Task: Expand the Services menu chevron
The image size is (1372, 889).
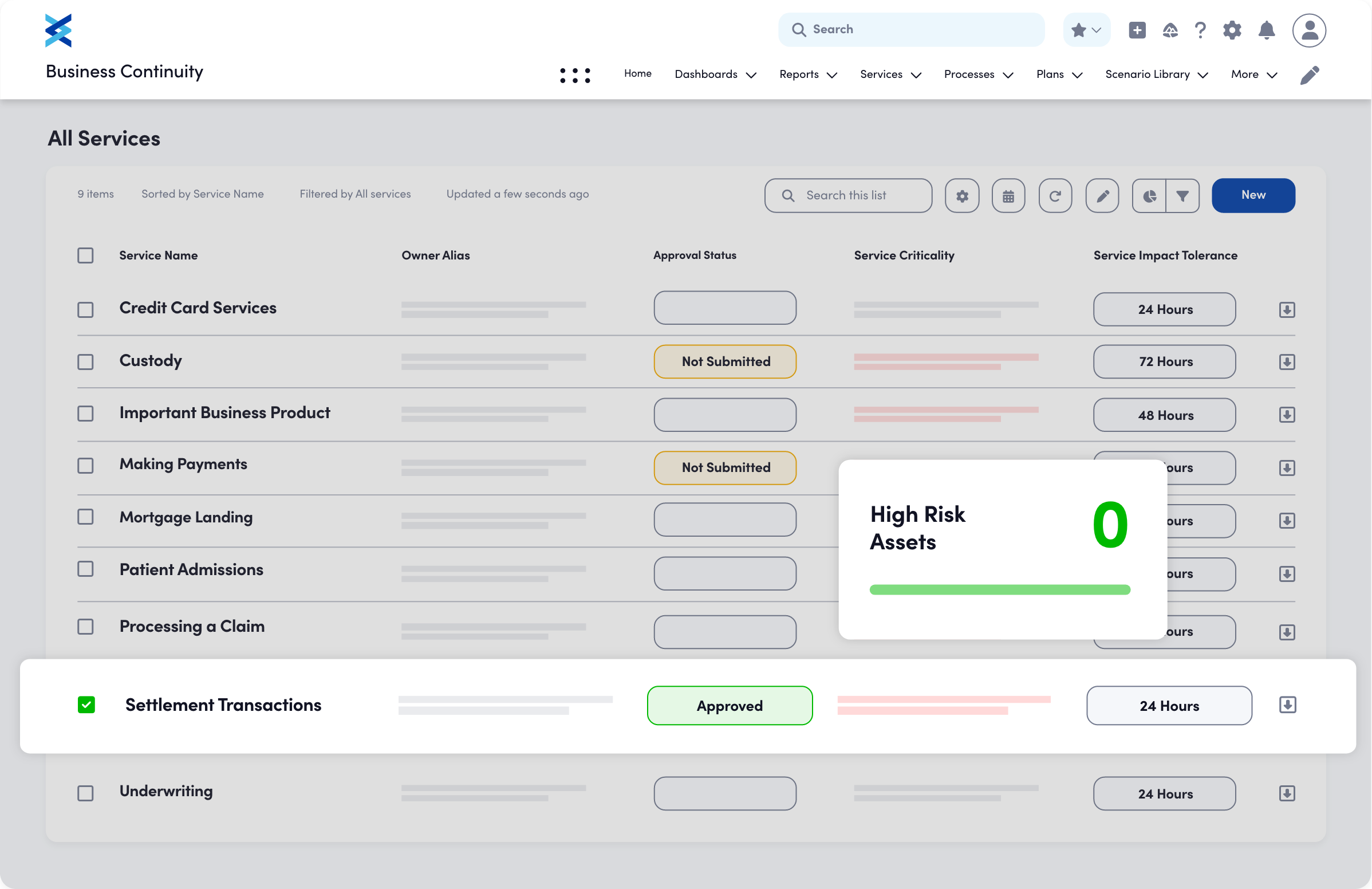Action: click(916, 76)
